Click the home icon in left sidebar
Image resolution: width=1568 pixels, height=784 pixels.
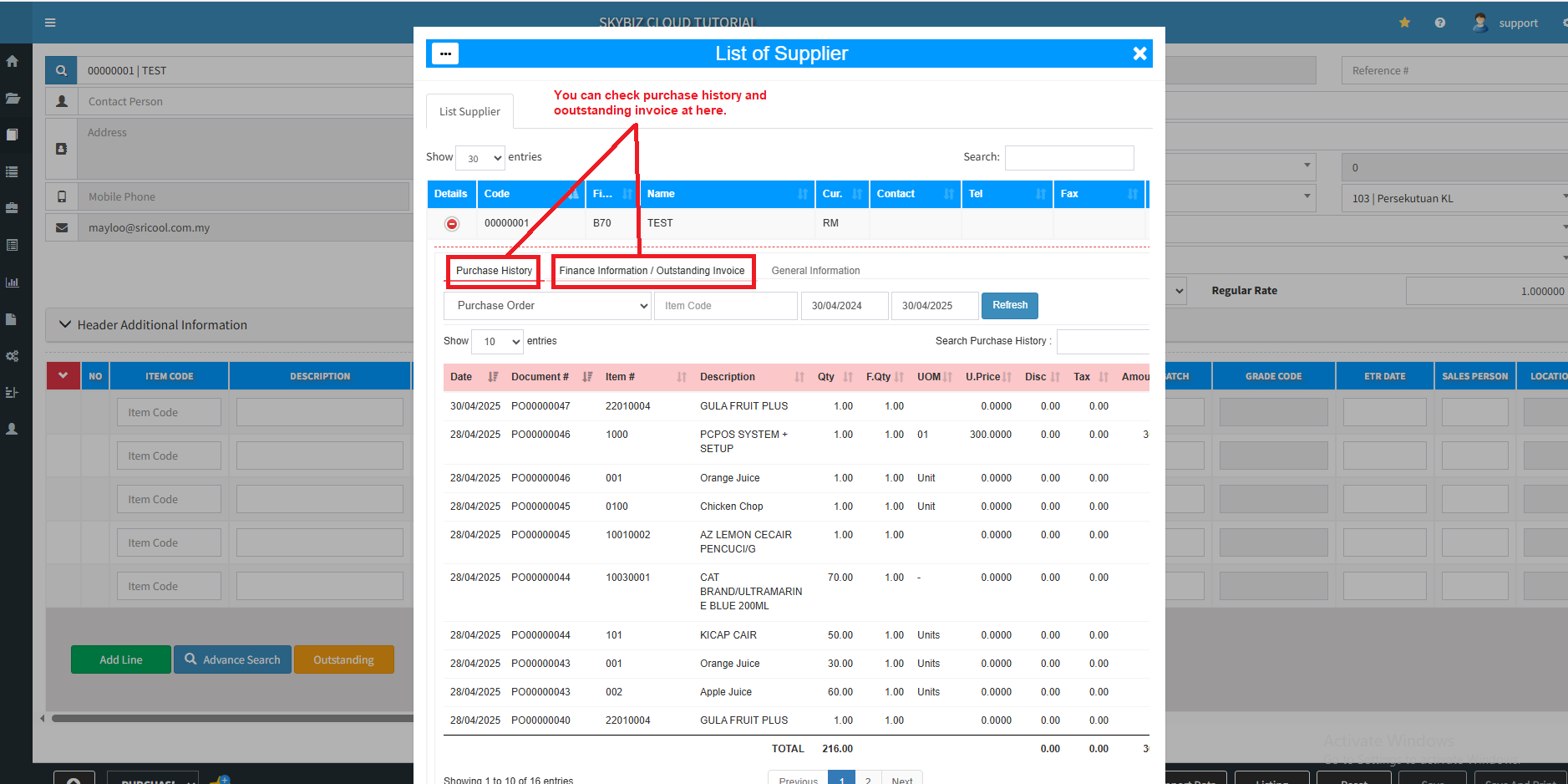pos(13,61)
